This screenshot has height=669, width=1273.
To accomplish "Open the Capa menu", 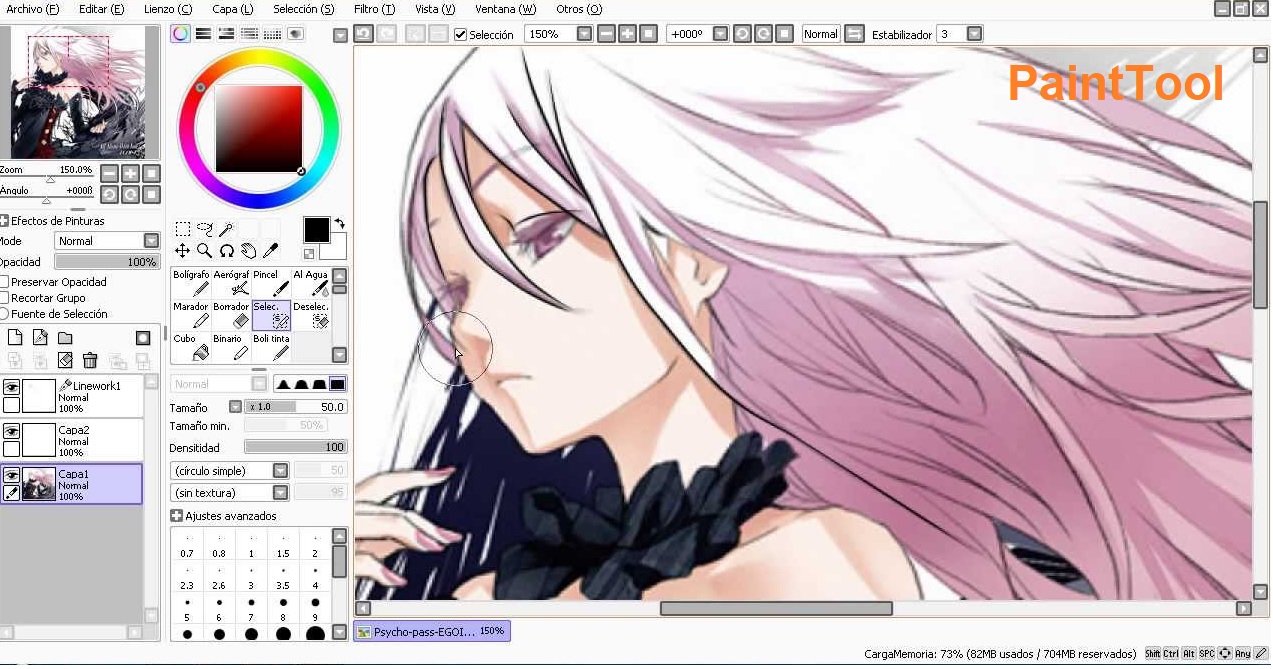I will coord(232,9).
